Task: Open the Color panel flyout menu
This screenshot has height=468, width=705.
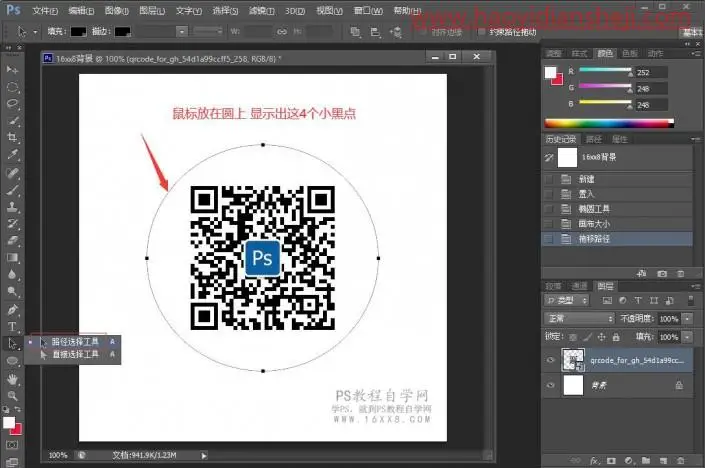Action: (x=696, y=53)
